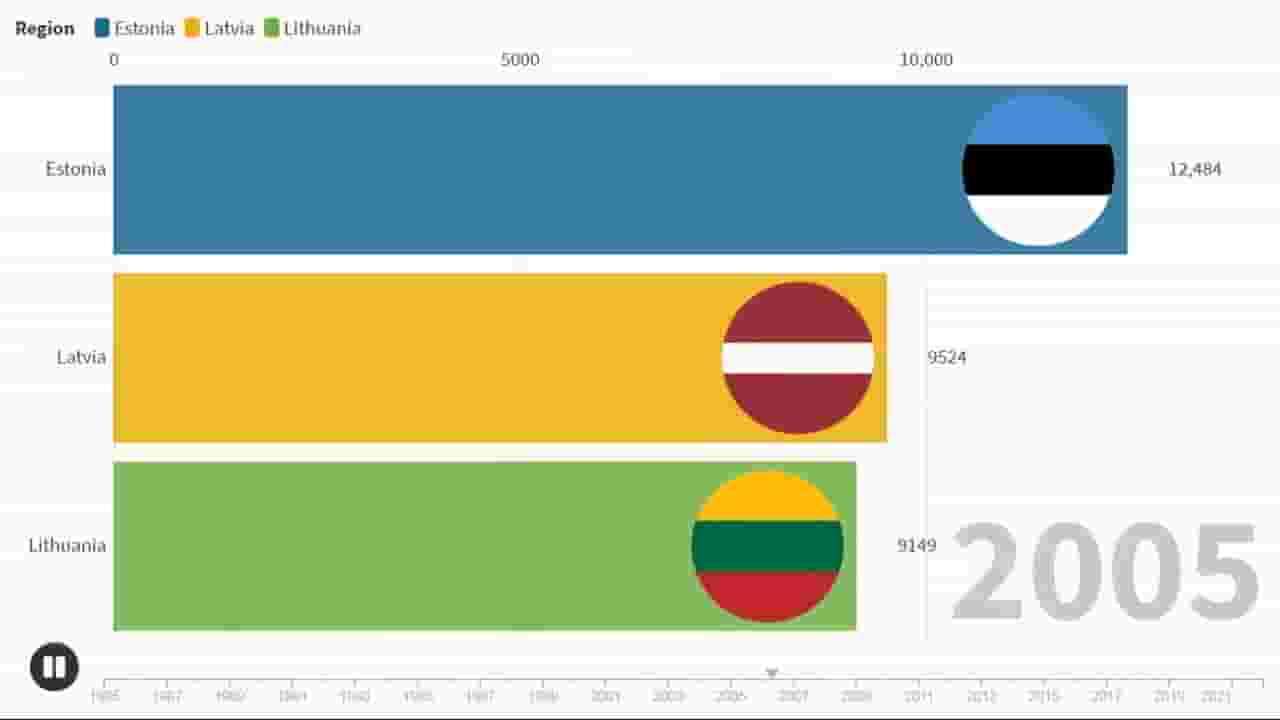Toggle the Estonia legend item
This screenshot has width=1280, height=720.
135,28
